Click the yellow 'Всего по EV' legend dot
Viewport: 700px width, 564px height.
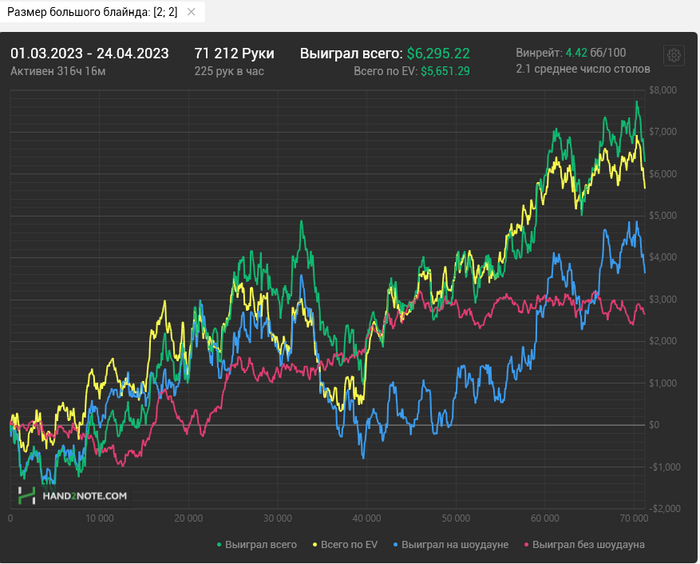click(315, 545)
